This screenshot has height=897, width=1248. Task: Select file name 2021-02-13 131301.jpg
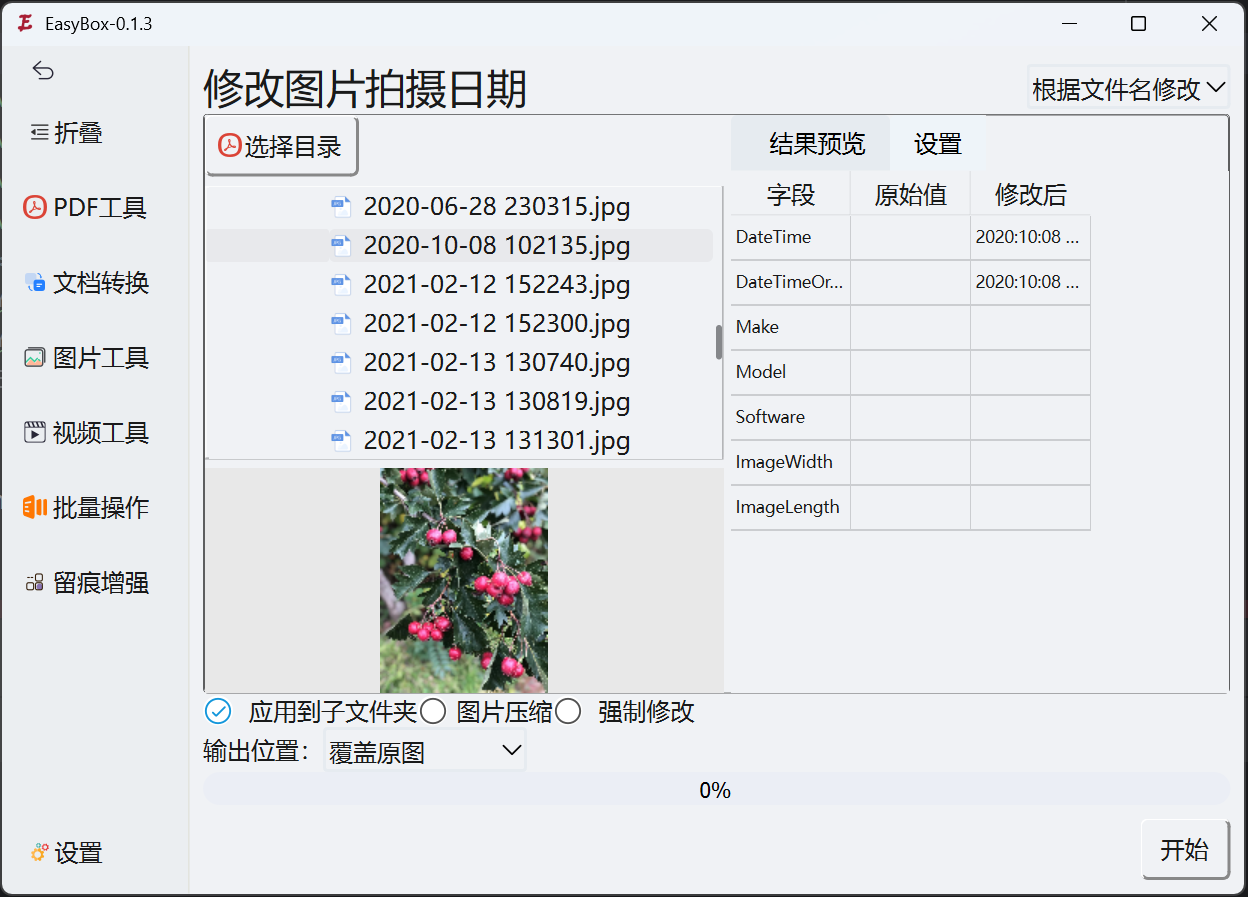click(497, 440)
